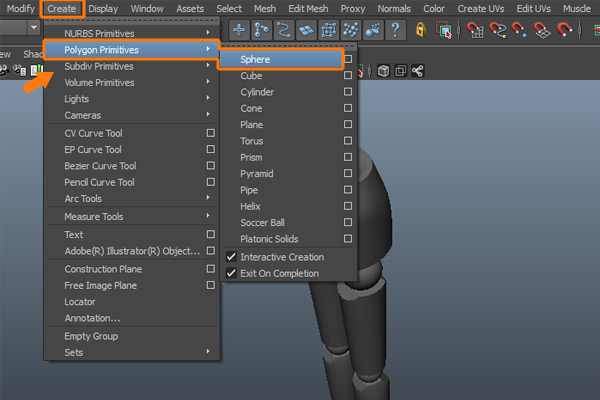
Task: Click the help question mark icon
Action: tap(397, 30)
